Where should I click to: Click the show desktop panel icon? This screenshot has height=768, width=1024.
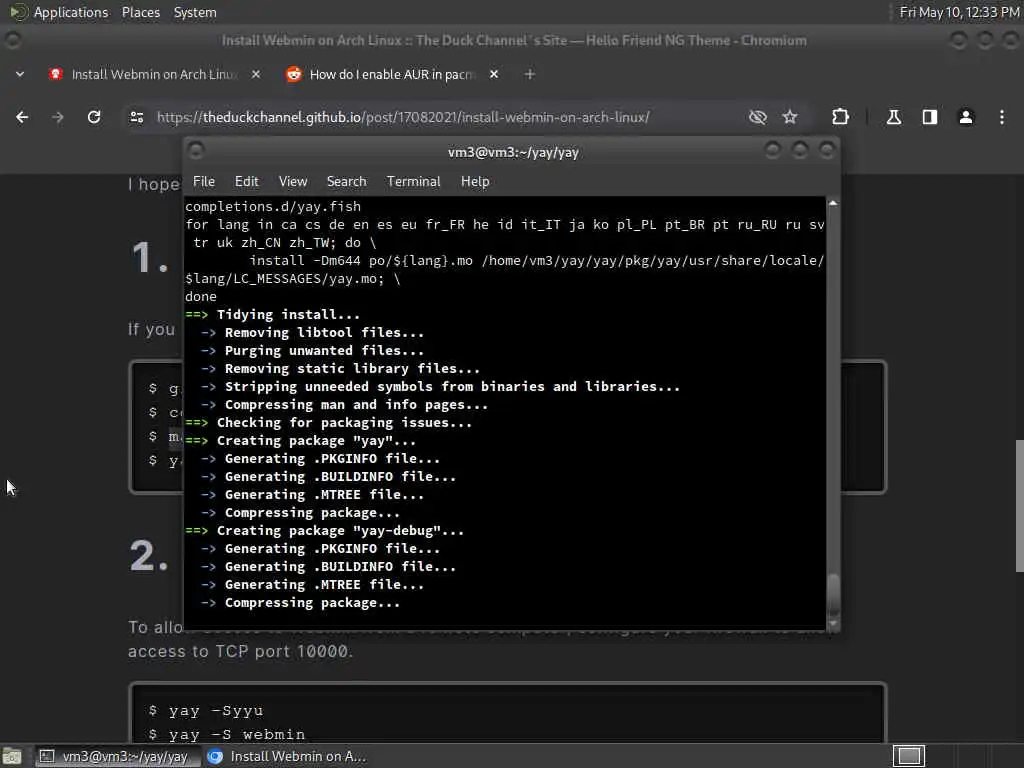point(12,756)
